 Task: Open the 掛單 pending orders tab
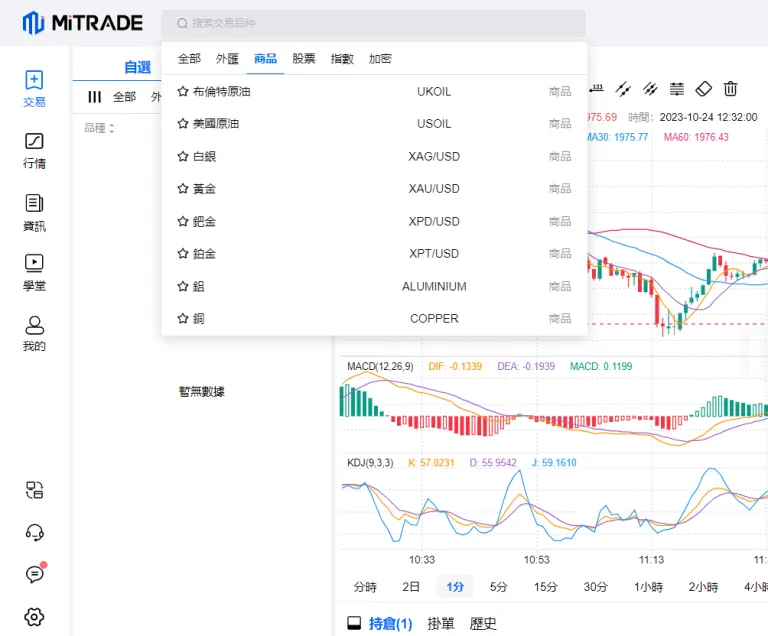click(x=441, y=623)
